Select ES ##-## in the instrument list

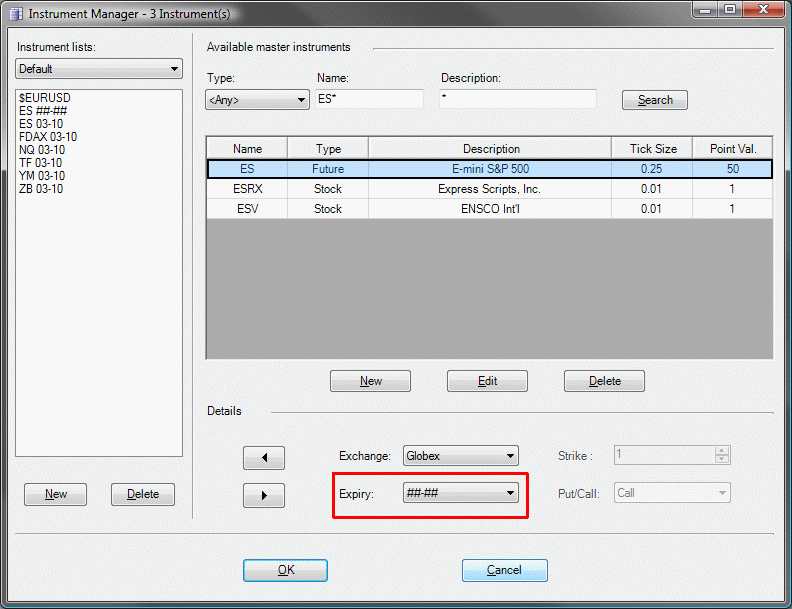pyautogui.click(x=43, y=111)
